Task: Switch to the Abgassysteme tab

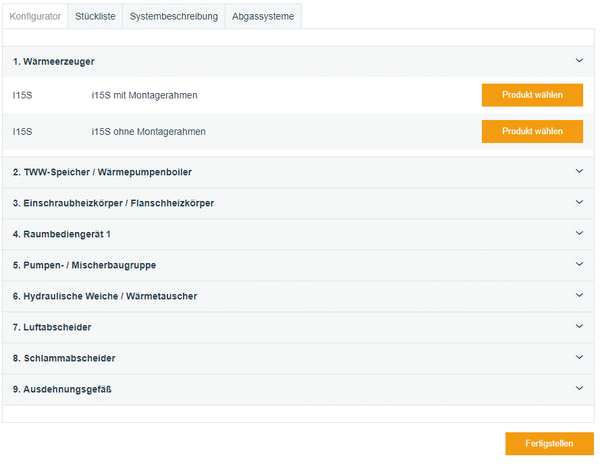Action: click(x=262, y=17)
